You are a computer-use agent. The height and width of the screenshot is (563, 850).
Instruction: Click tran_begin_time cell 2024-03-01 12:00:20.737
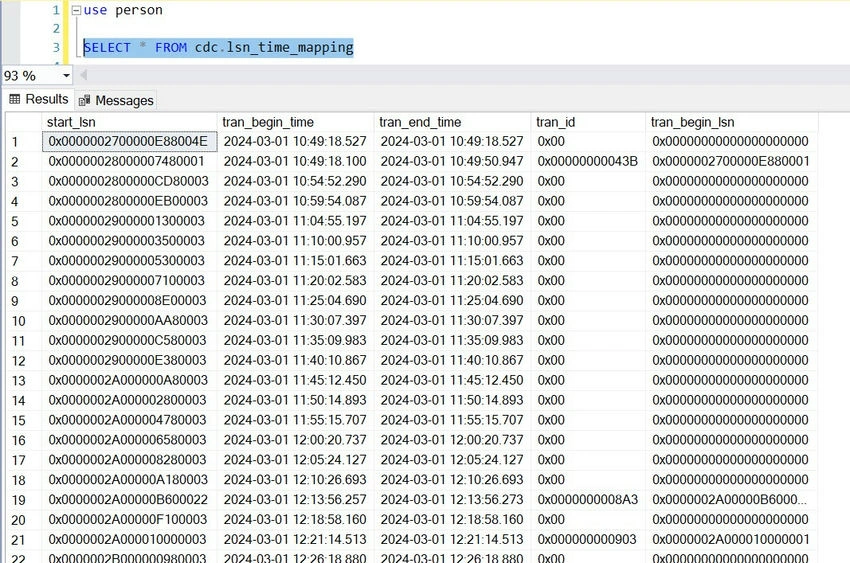[295, 440]
